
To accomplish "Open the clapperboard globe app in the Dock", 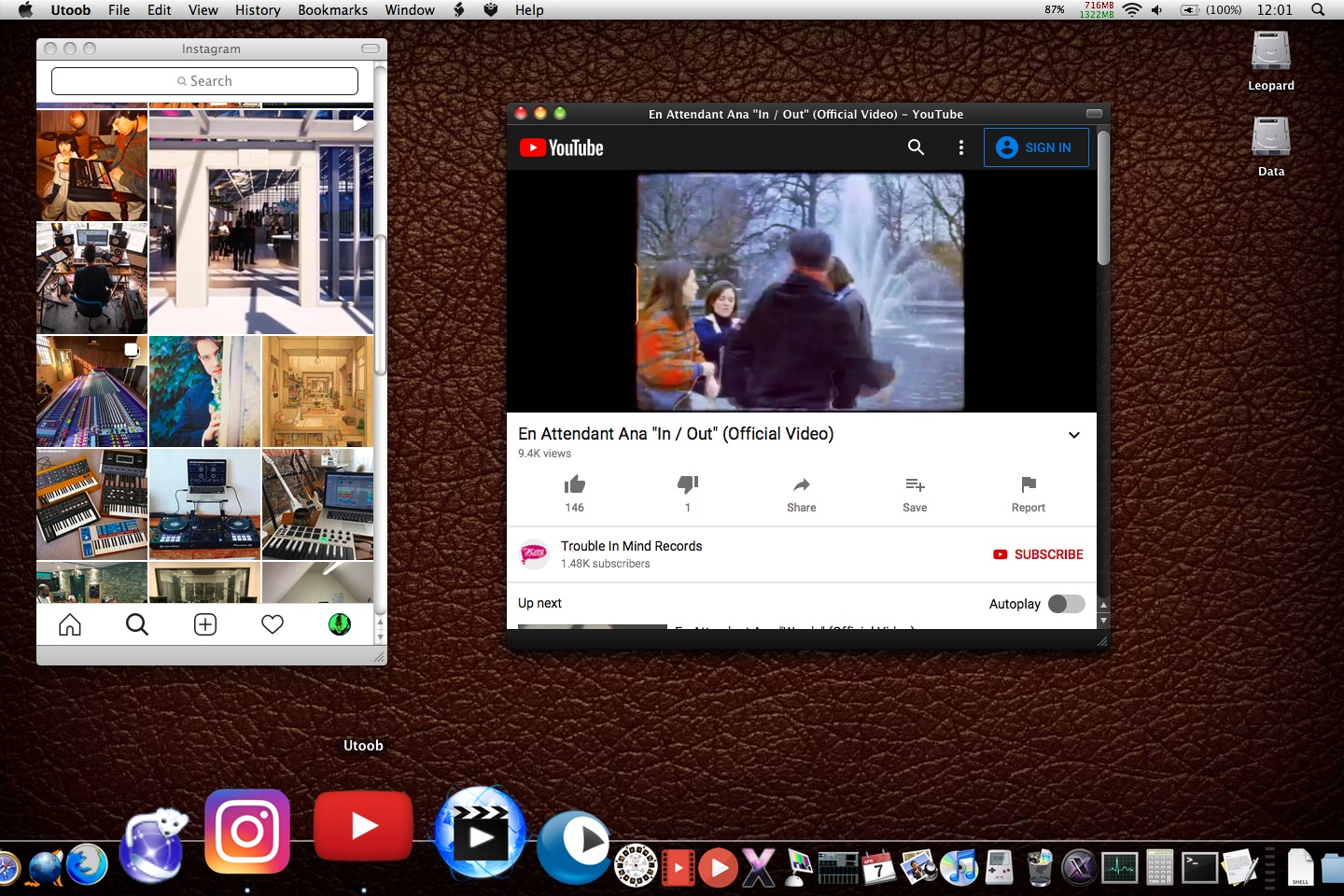I will coord(480,833).
